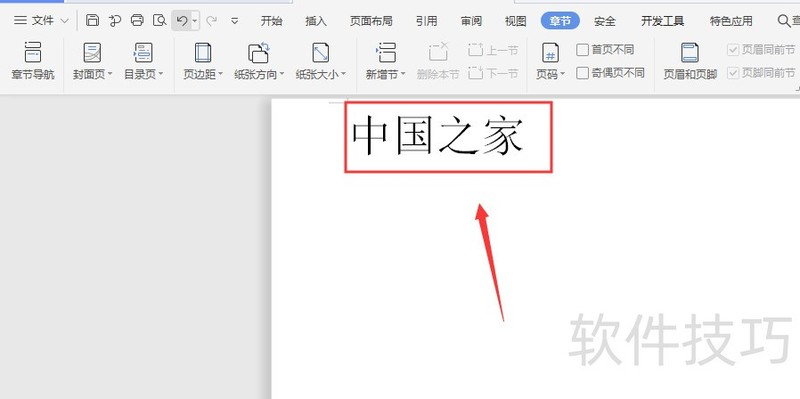Click the search magnifier icon

(x=784, y=21)
